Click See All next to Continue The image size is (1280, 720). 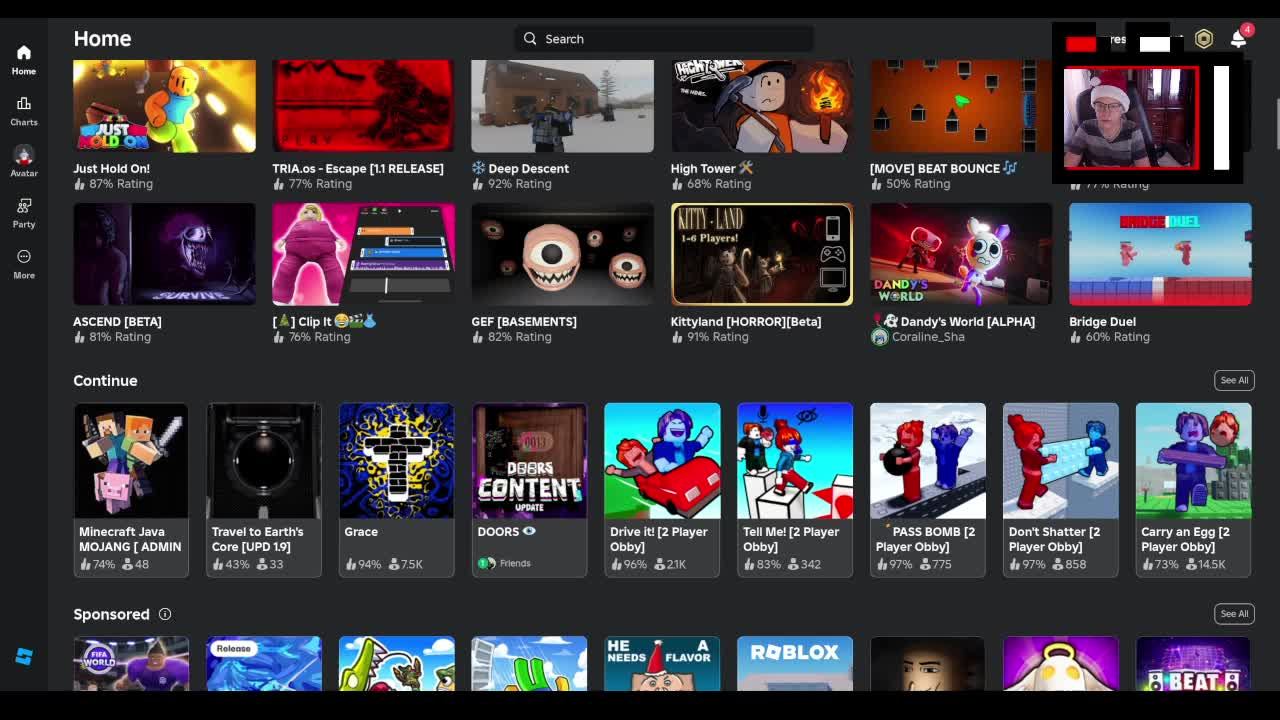click(1234, 380)
